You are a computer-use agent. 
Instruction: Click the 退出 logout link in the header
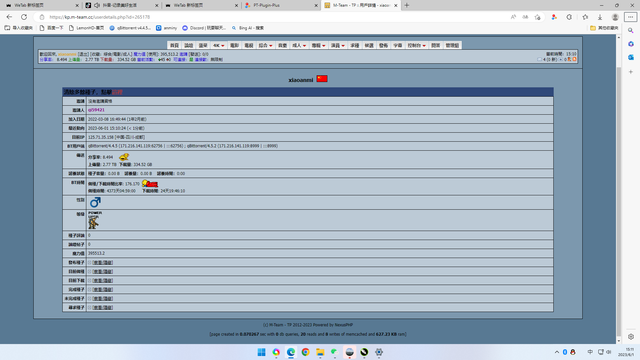83,54
